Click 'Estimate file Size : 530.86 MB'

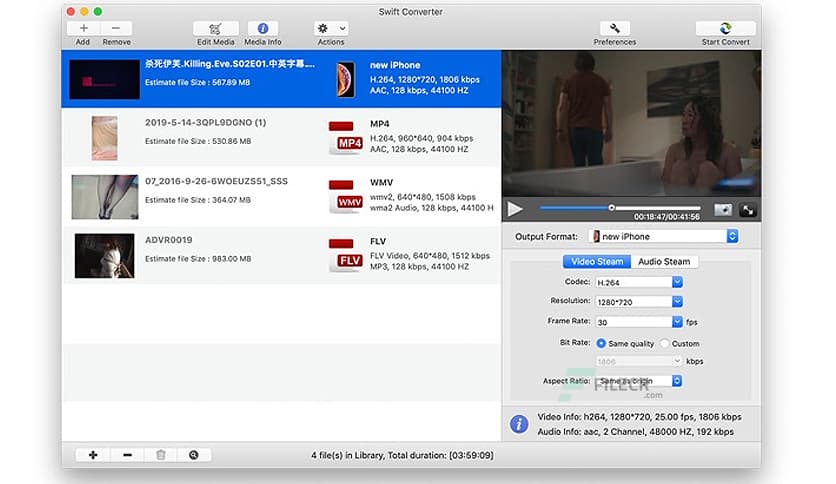pyautogui.click(x=198, y=141)
